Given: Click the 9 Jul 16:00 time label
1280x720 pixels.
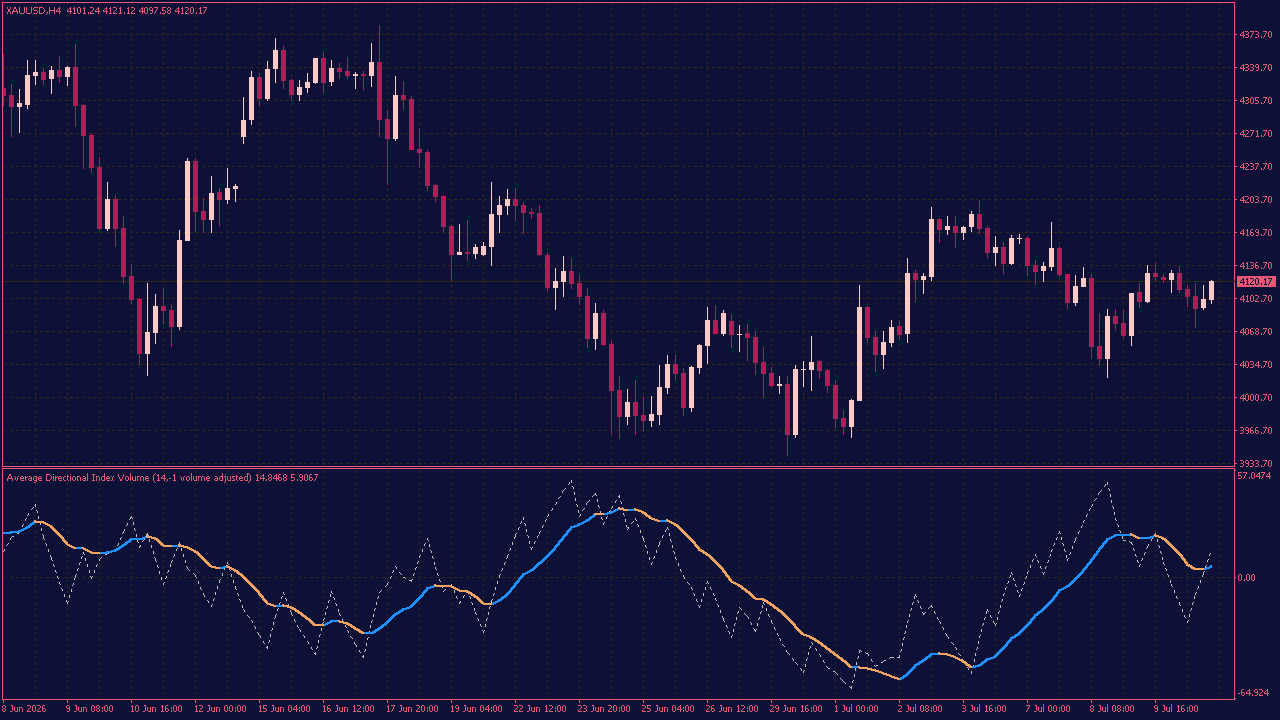Looking at the screenshot, I should pos(1176,709).
